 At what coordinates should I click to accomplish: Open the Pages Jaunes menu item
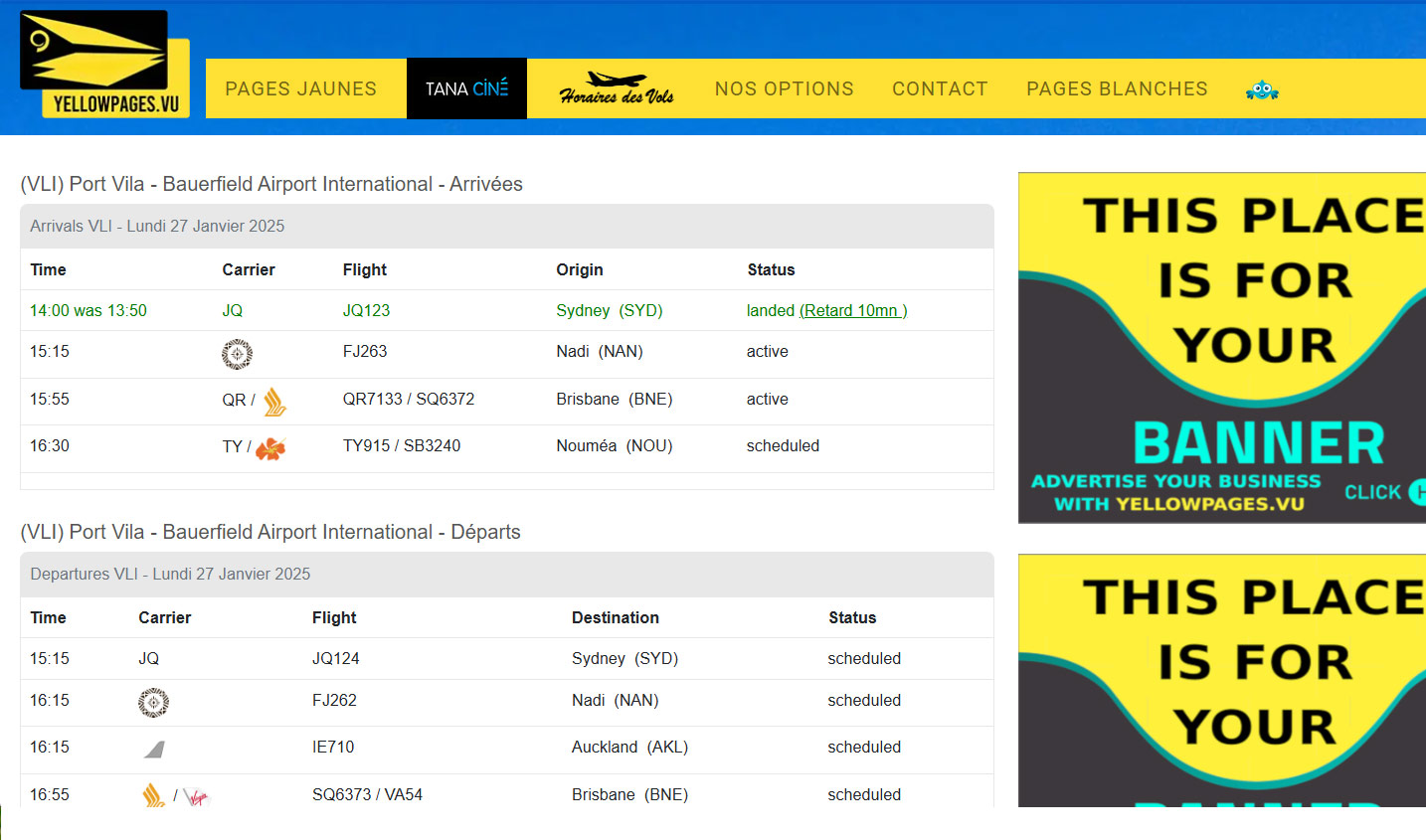300,88
